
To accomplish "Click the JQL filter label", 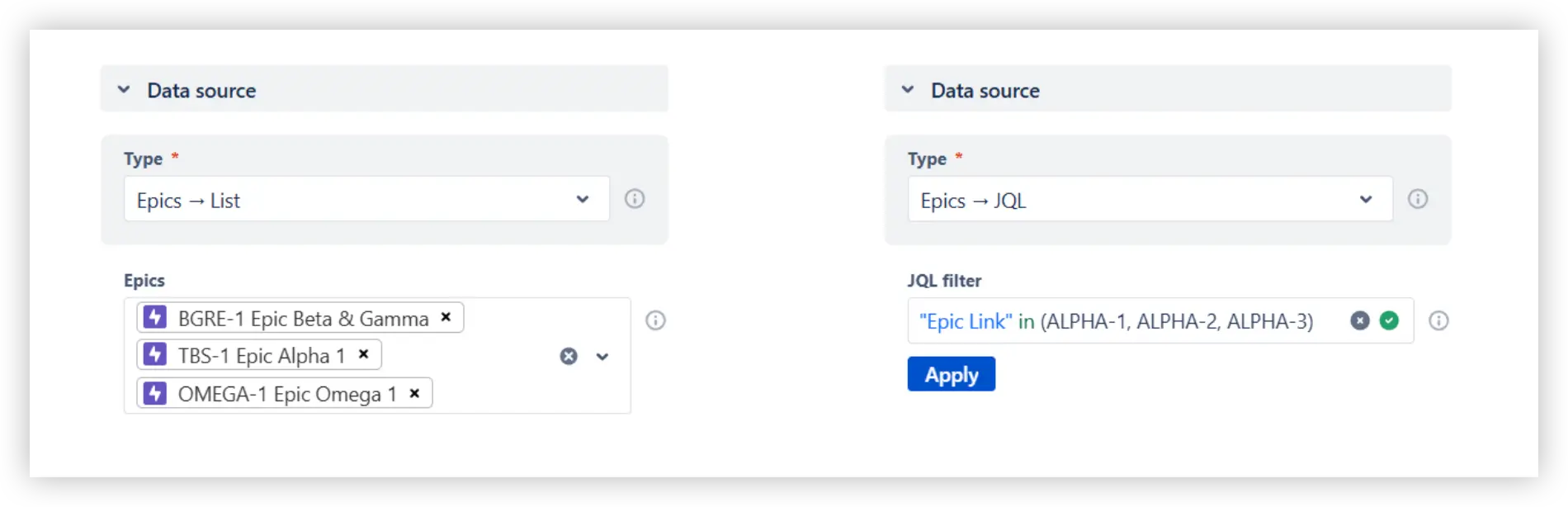I will [x=945, y=280].
